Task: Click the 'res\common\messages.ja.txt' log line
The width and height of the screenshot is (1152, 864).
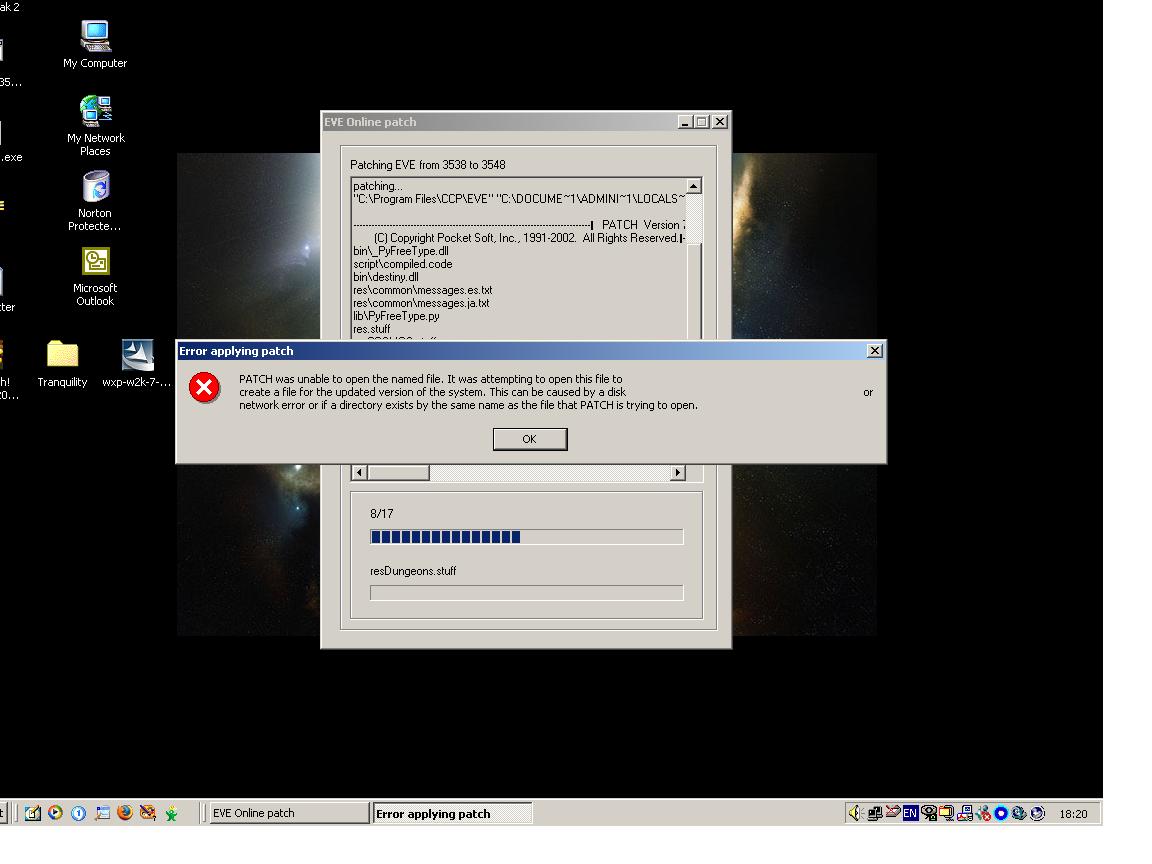Action: click(x=421, y=303)
